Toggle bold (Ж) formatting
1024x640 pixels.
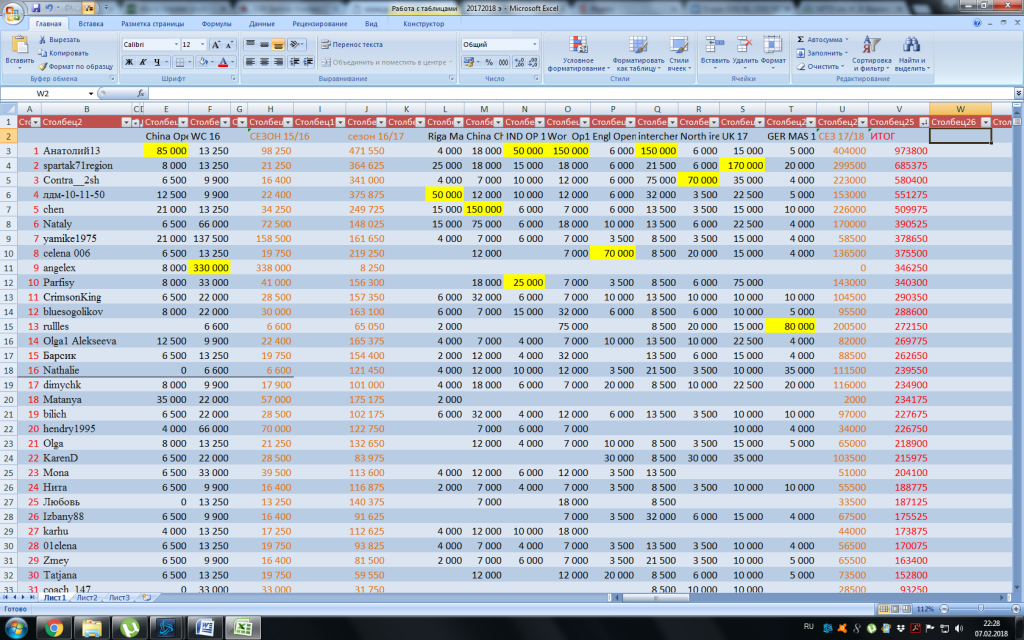[129, 62]
